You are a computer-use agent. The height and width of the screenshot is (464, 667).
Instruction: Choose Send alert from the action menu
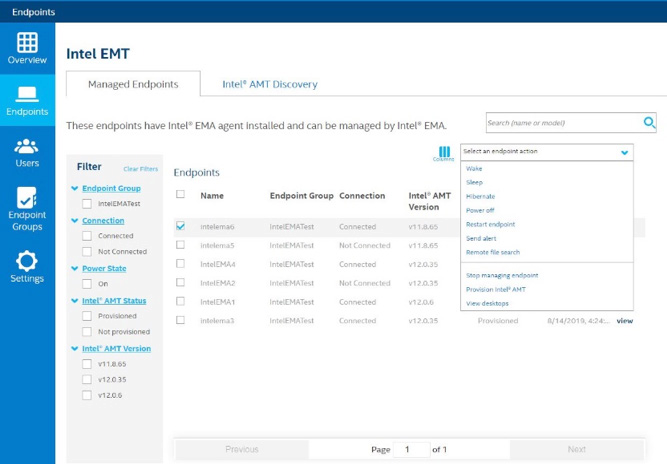(x=481, y=238)
